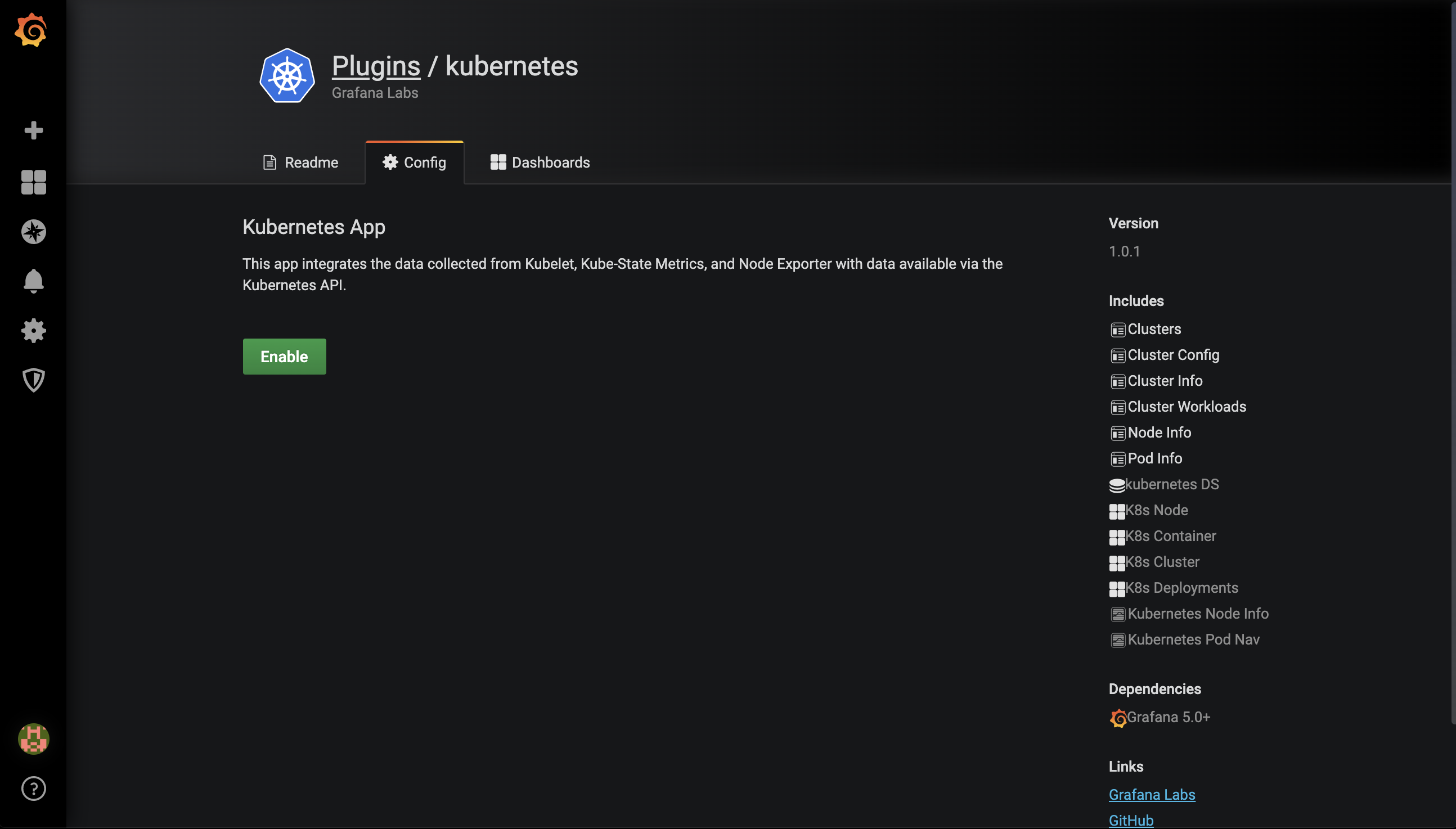Screen dimensions: 1456x829
Task: Open the Alerting bell icon
Action: [34, 281]
